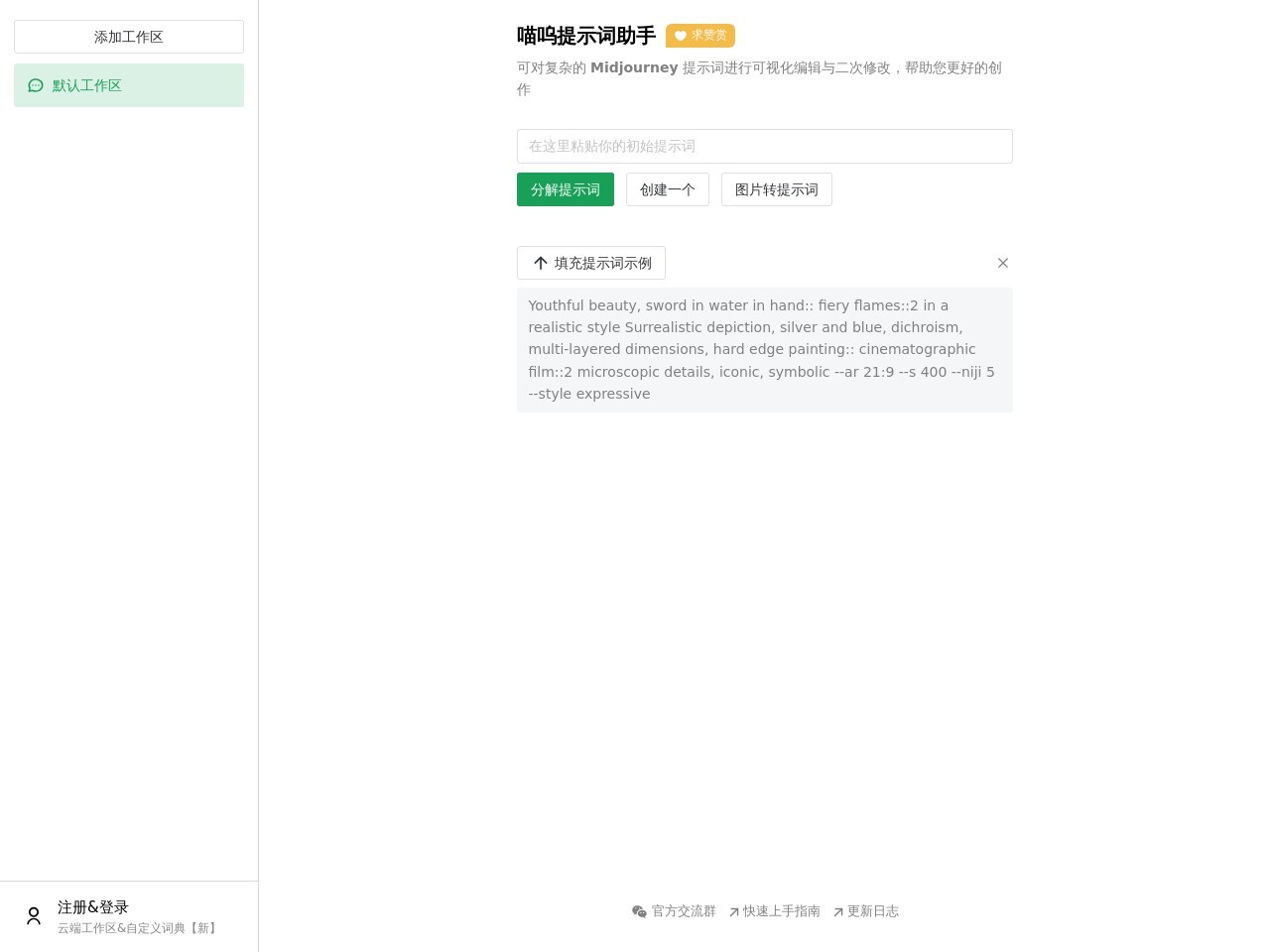
Task: Click the heart icon inside 求赞赏 badge
Action: 681,36
